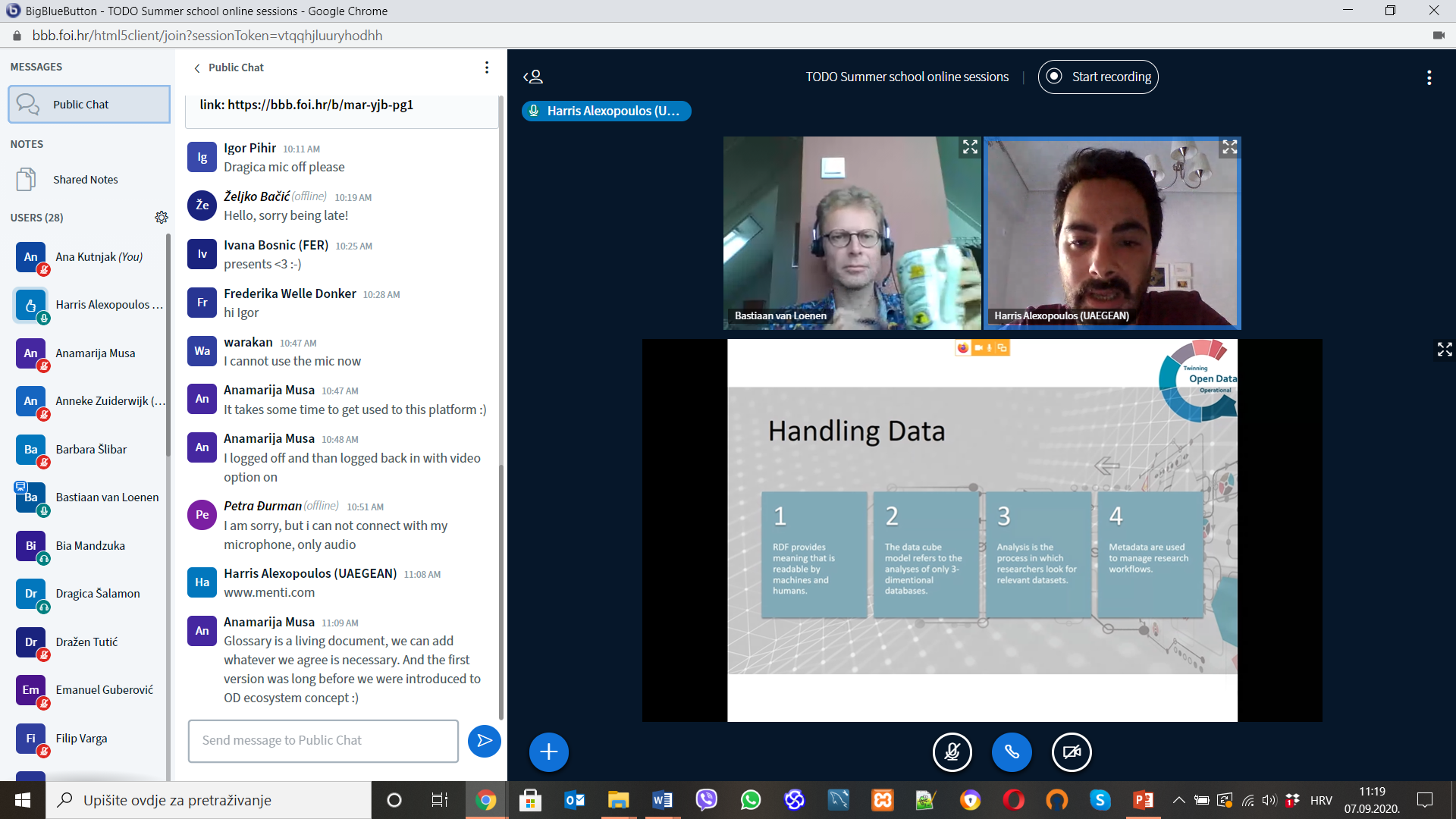Viewport: 1456px width, 819px height.
Task: Fullscreen Harris Alexopoulos's webcam
Action: [x=1229, y=148]
